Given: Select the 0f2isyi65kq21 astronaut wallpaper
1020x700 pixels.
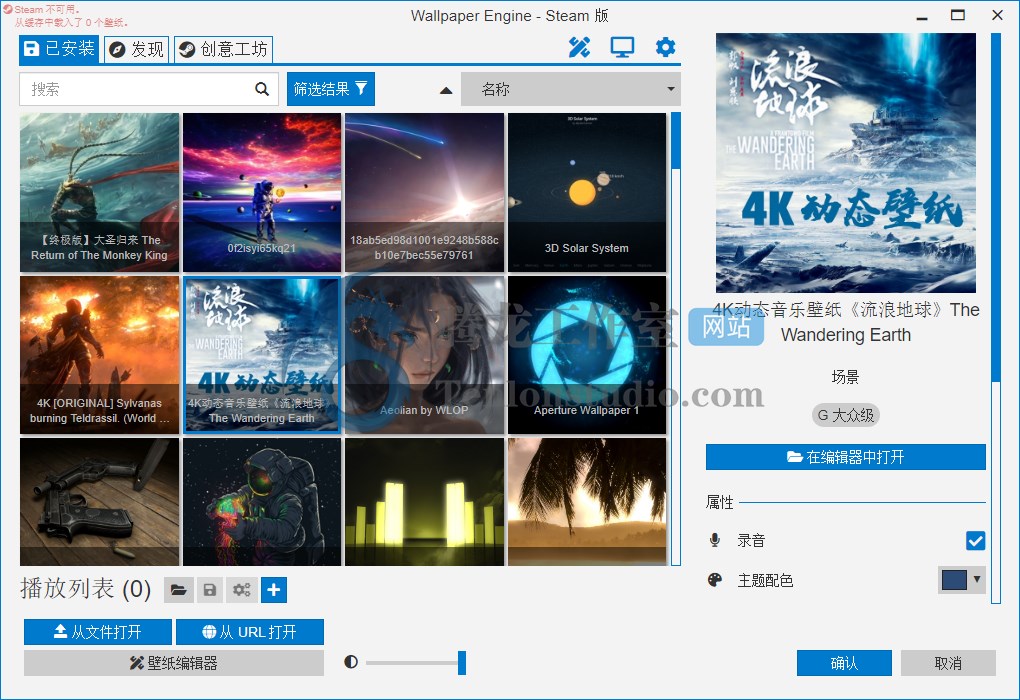Looking at the screenshot, I should click(x=262, y=192).
